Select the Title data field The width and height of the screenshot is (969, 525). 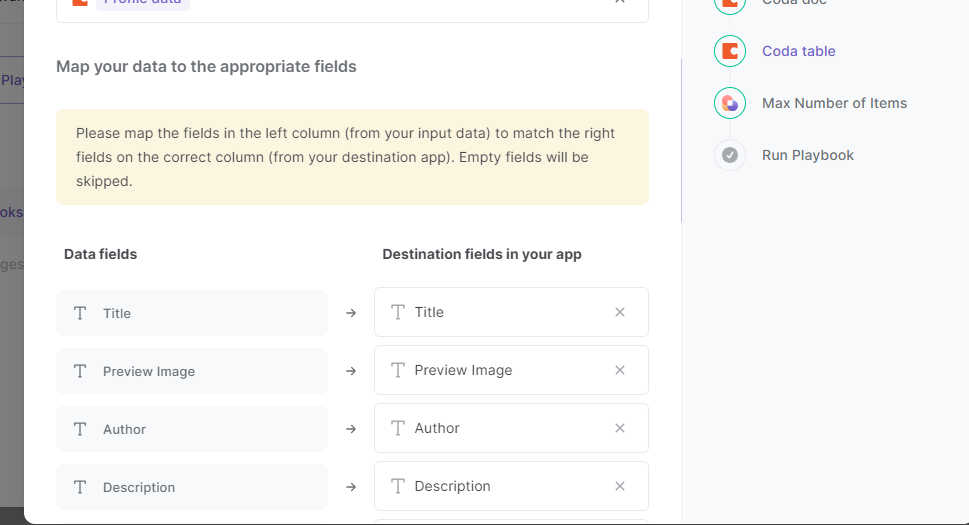(x=192, y=313)
